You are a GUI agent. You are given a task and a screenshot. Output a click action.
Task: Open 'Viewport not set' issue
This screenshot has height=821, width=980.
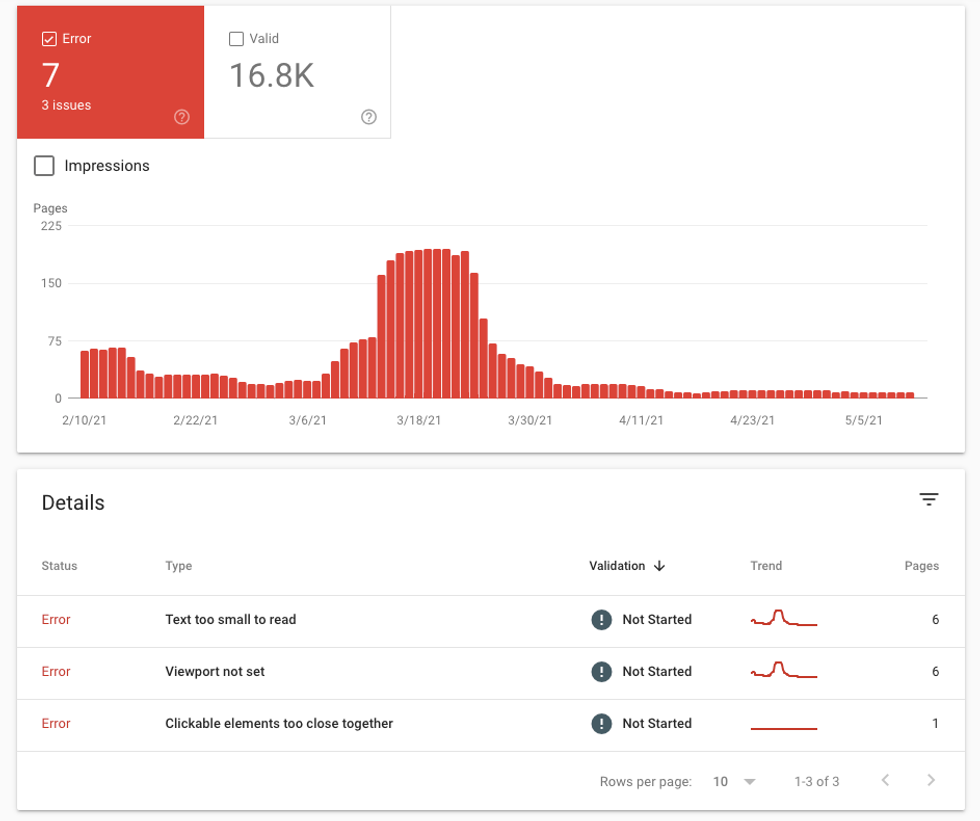pyautogui.click(x=215, y=672)
